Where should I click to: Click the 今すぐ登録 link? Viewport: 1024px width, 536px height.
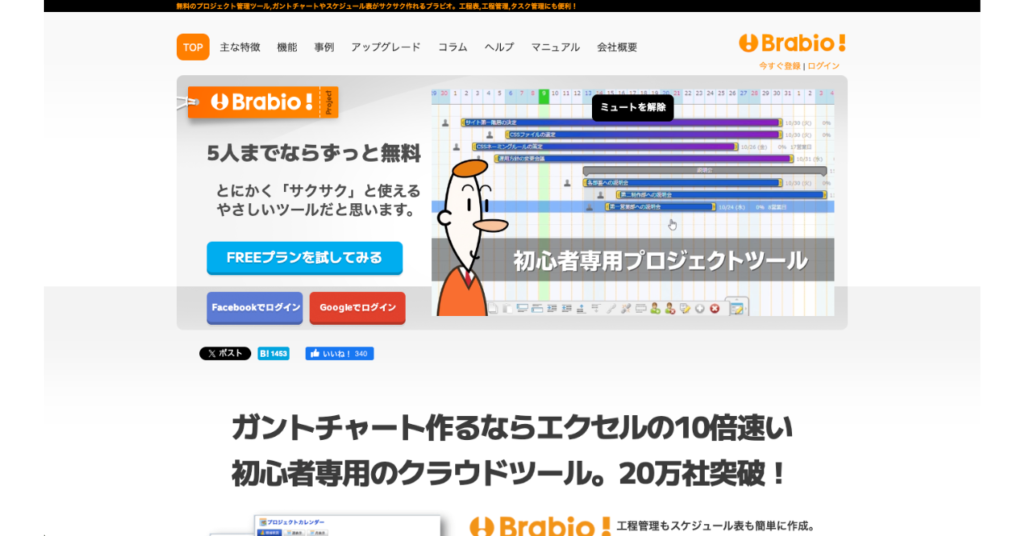click(779, 66)
